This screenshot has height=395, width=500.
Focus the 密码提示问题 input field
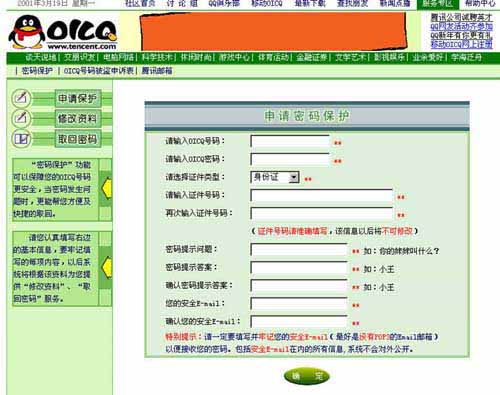(x=299, y=249)
